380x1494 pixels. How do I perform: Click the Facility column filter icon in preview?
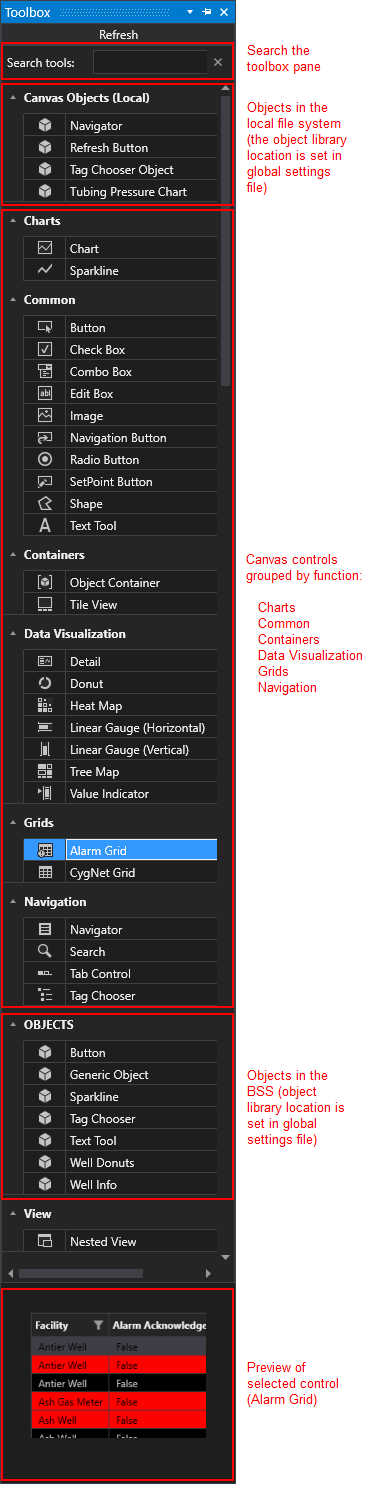coord(98,1325)
